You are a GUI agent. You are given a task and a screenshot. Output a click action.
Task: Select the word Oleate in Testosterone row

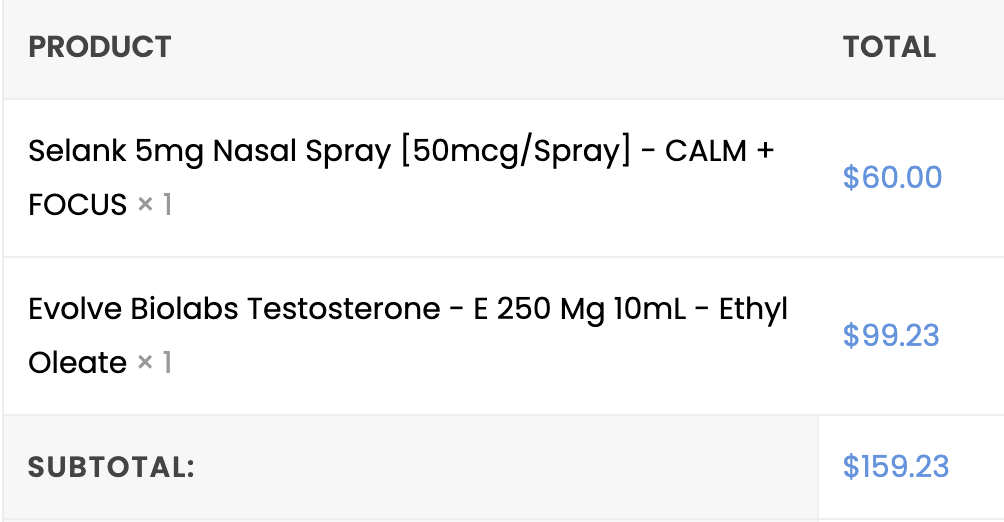coord(77,362)
